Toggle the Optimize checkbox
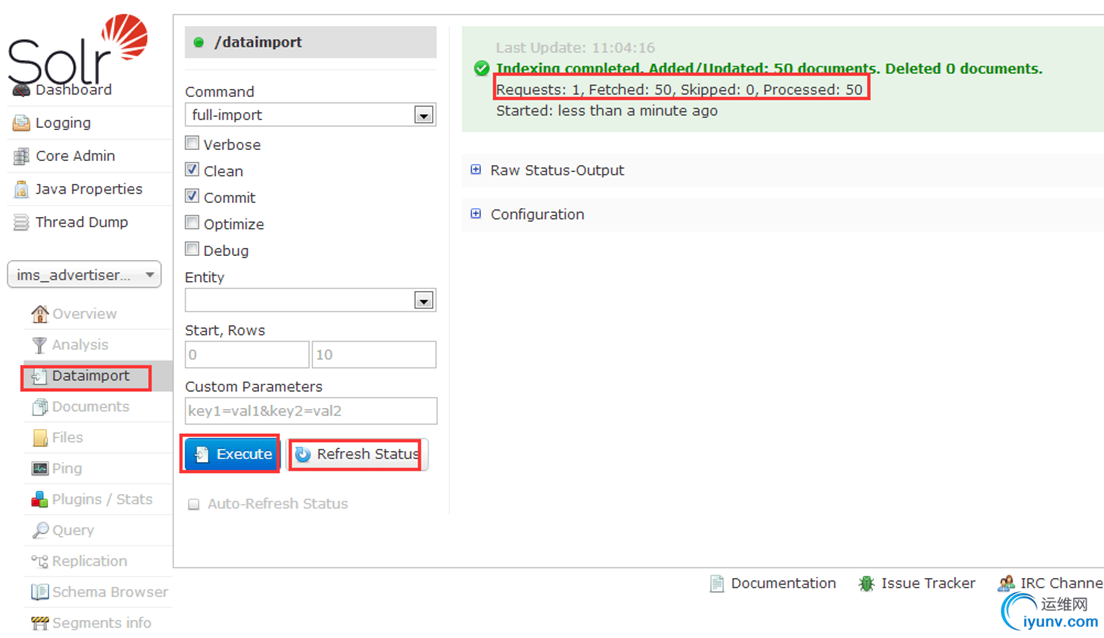This screenshot has width=1104, height=638. [x=192, y=223]
